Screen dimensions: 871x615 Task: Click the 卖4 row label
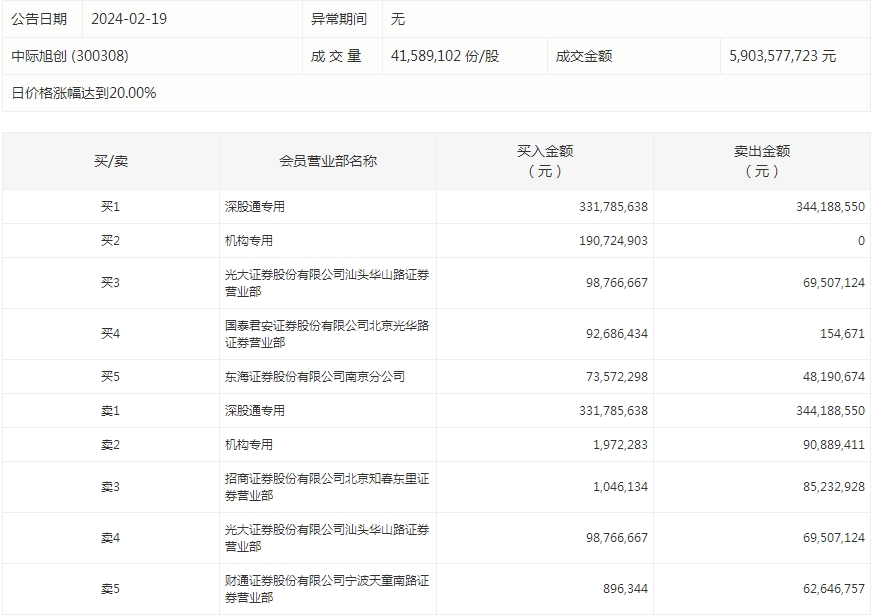(111, 538)
